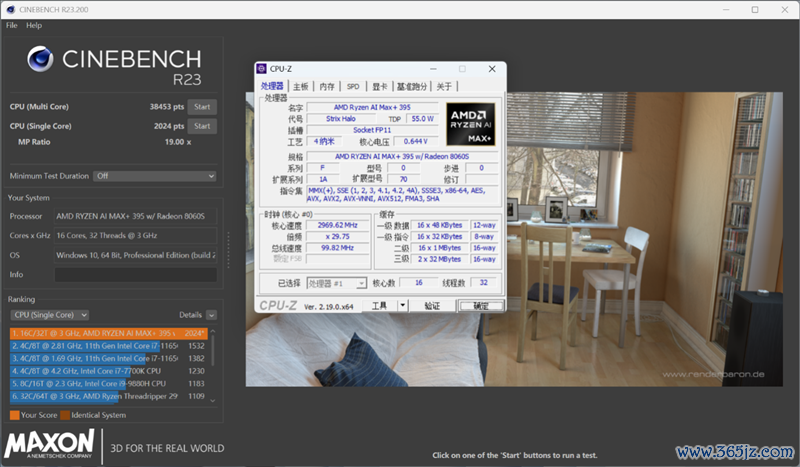
Task: Click the core speed 2969.62 MHz value
Action: (337, 225)
